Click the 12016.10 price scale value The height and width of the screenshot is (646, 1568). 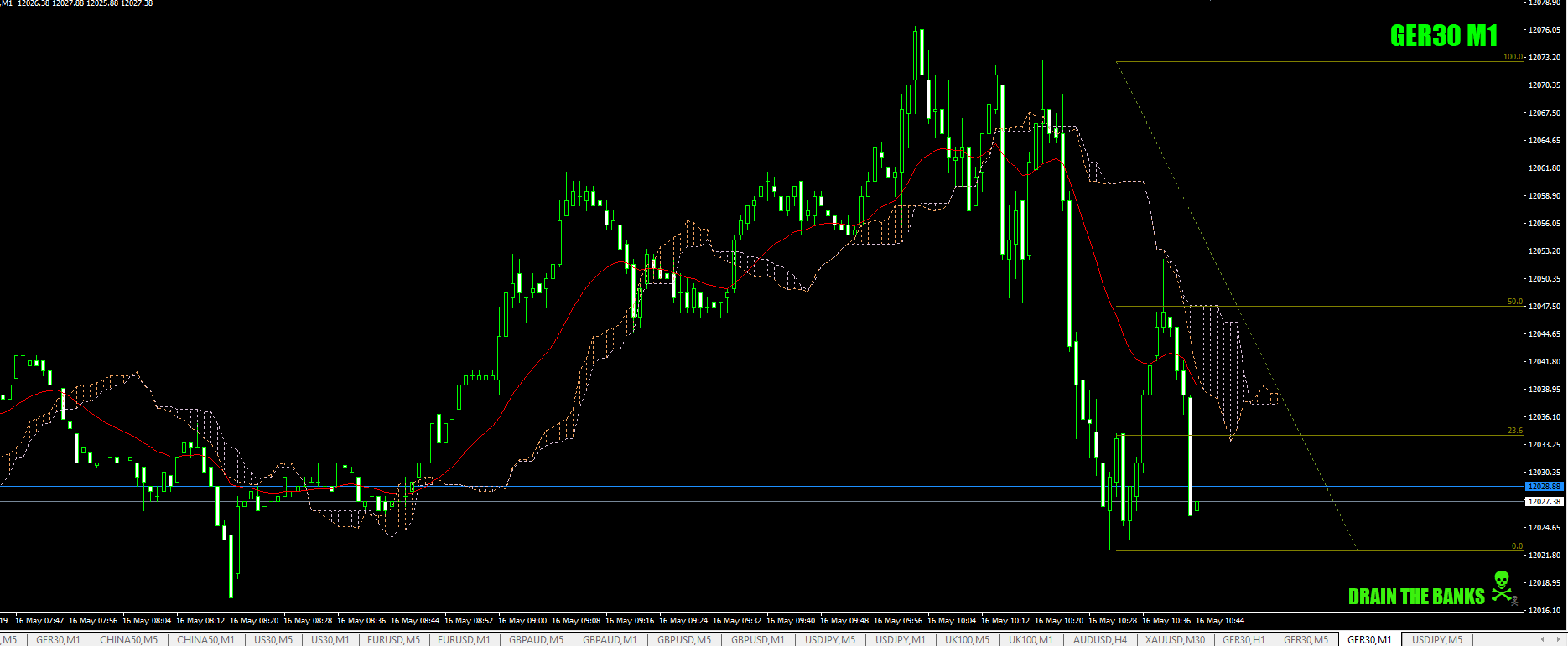click(1545, 610)
